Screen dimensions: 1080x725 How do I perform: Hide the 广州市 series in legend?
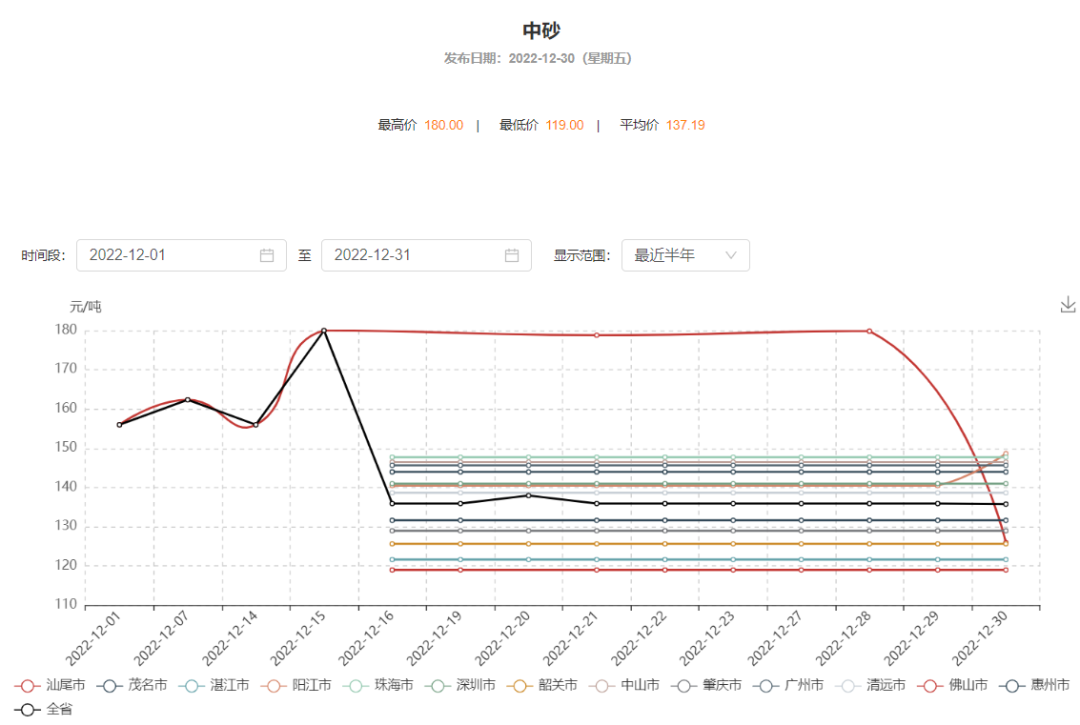[x=788, y=685]
